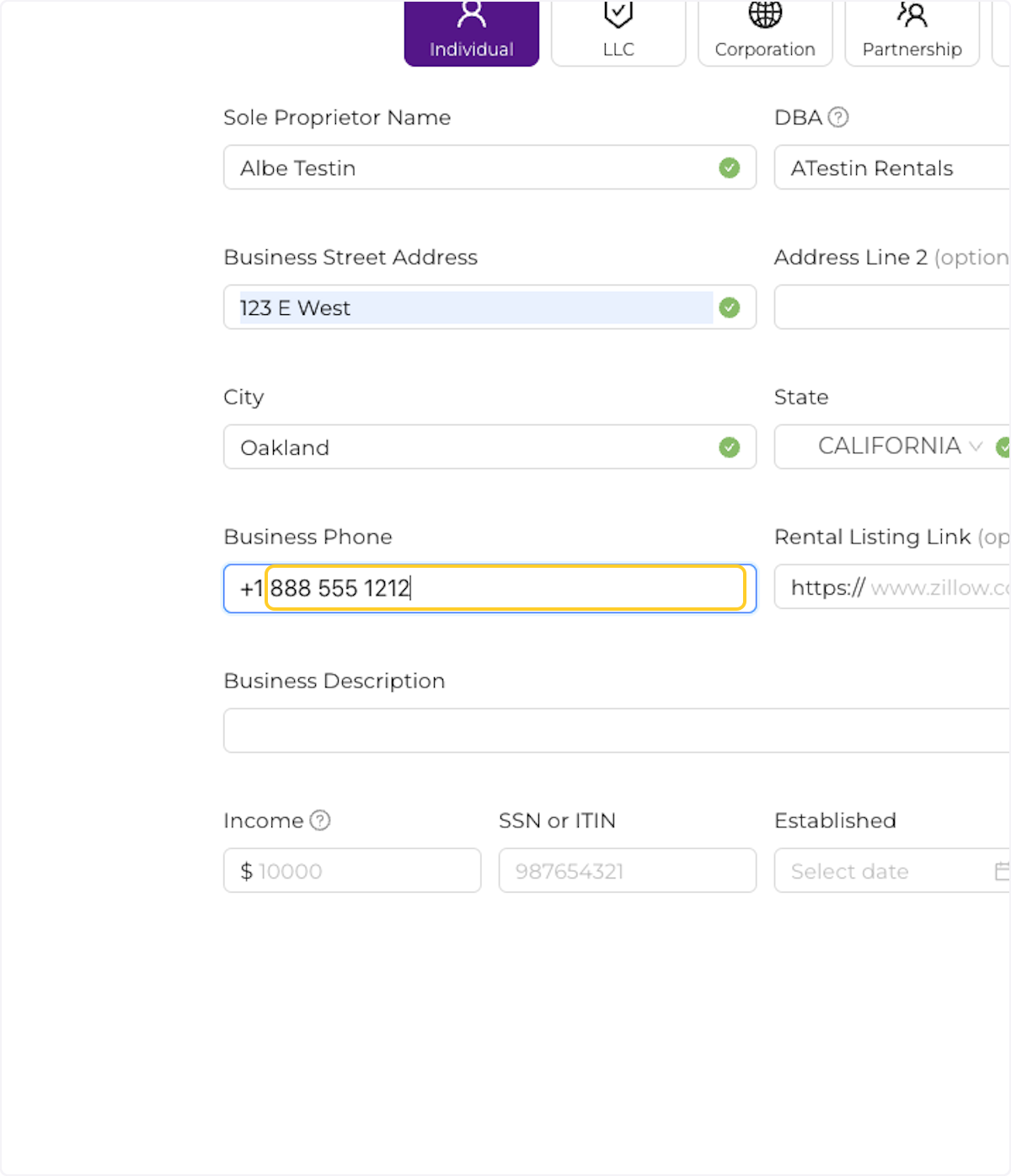The image size is (1011, 1176).
Task: Focus the Sole Proprietor Name field
Action: tap(472, 168)
